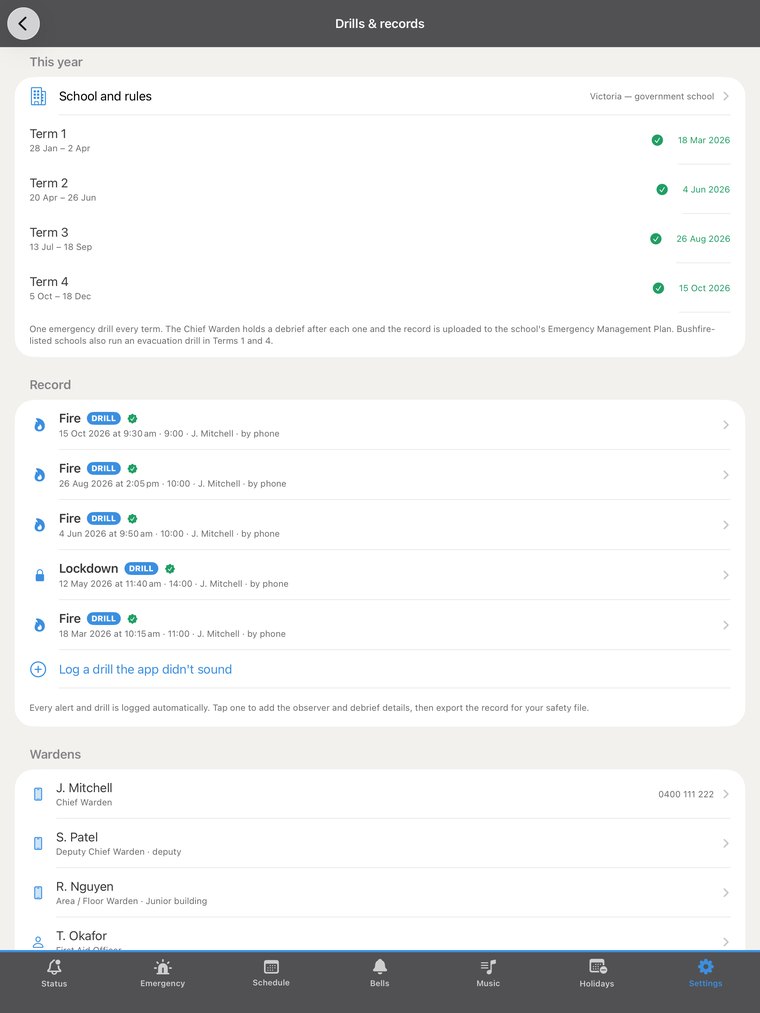This screenshot has width=760, height=1013.
Task: Click Term 1 green completion checkmark
Action: click(x=657, y=140)
